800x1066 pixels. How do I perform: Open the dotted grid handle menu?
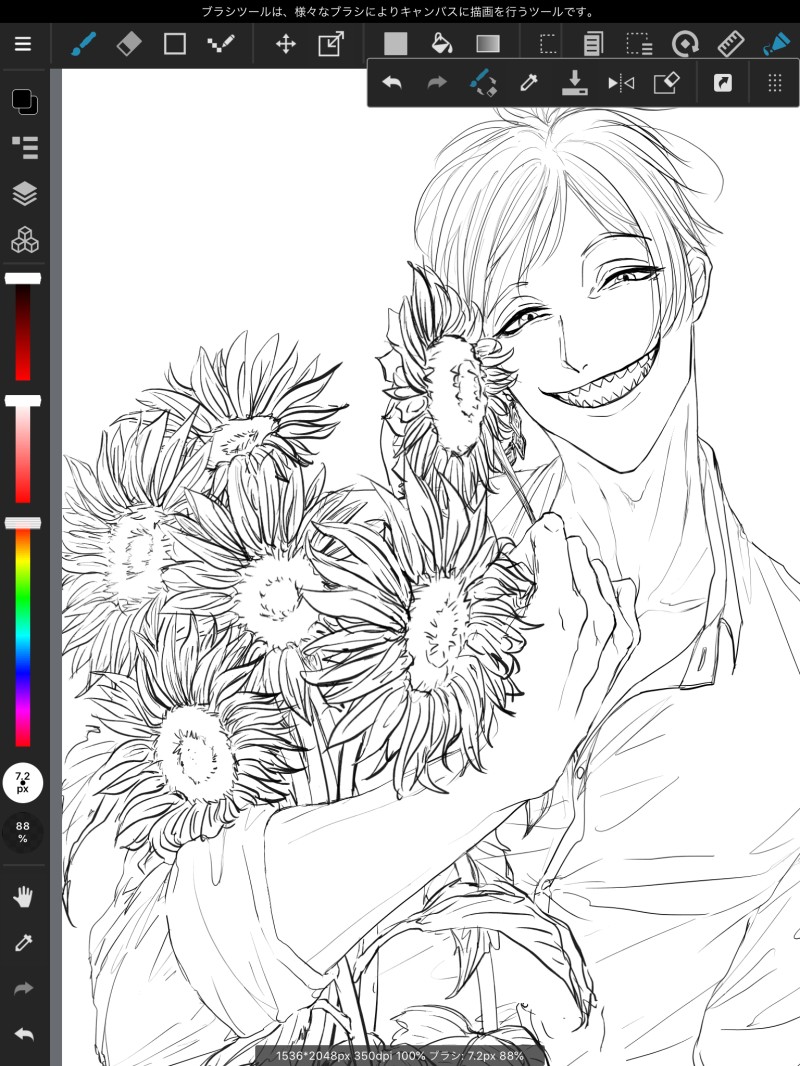point(774,83)
